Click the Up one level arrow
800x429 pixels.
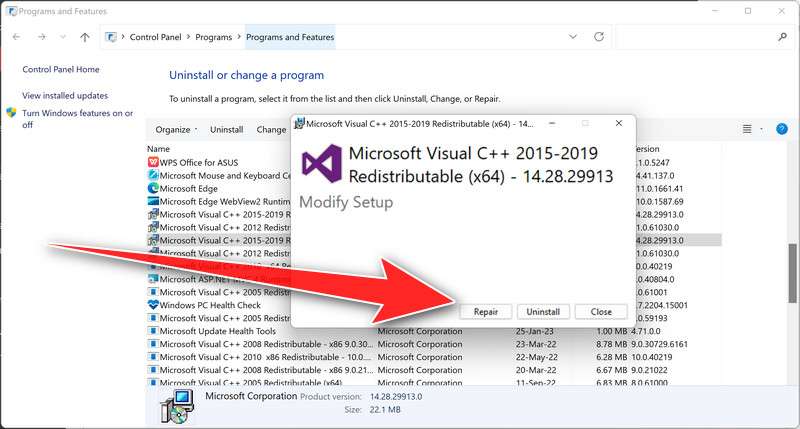pos(85,37)
